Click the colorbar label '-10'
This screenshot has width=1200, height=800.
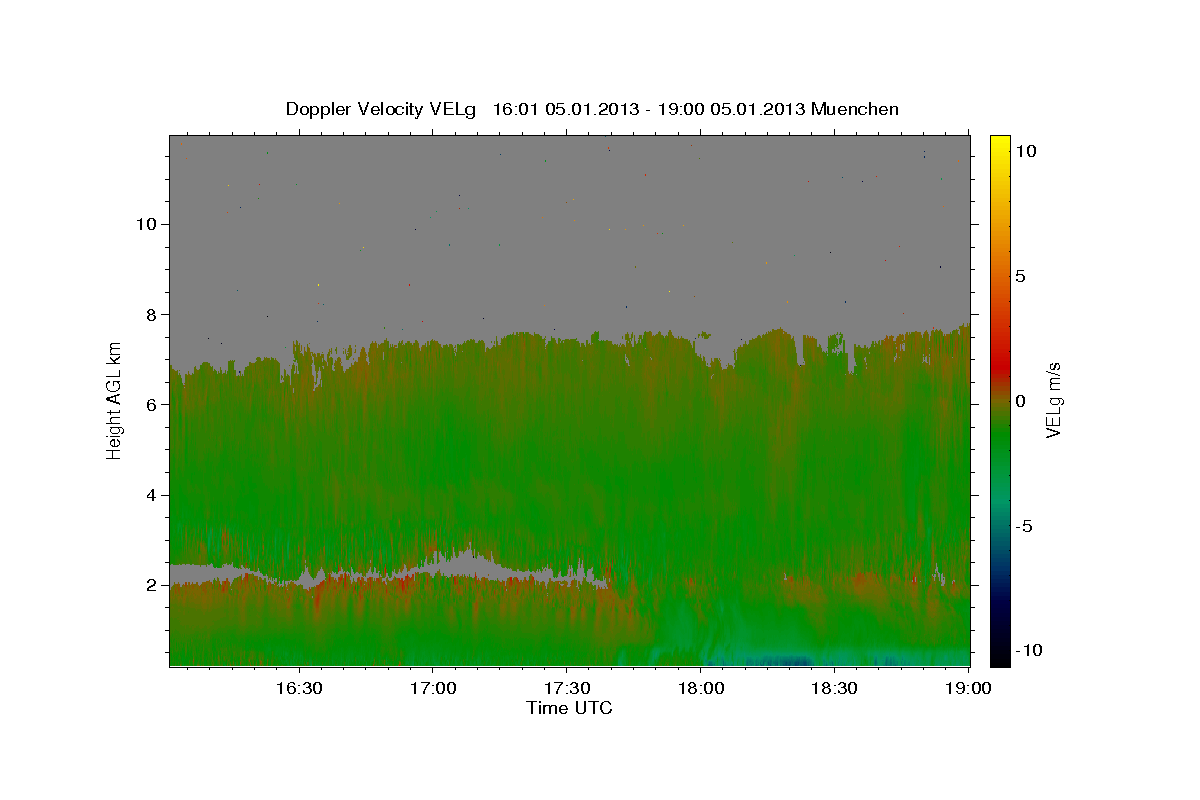[1029, 651]
